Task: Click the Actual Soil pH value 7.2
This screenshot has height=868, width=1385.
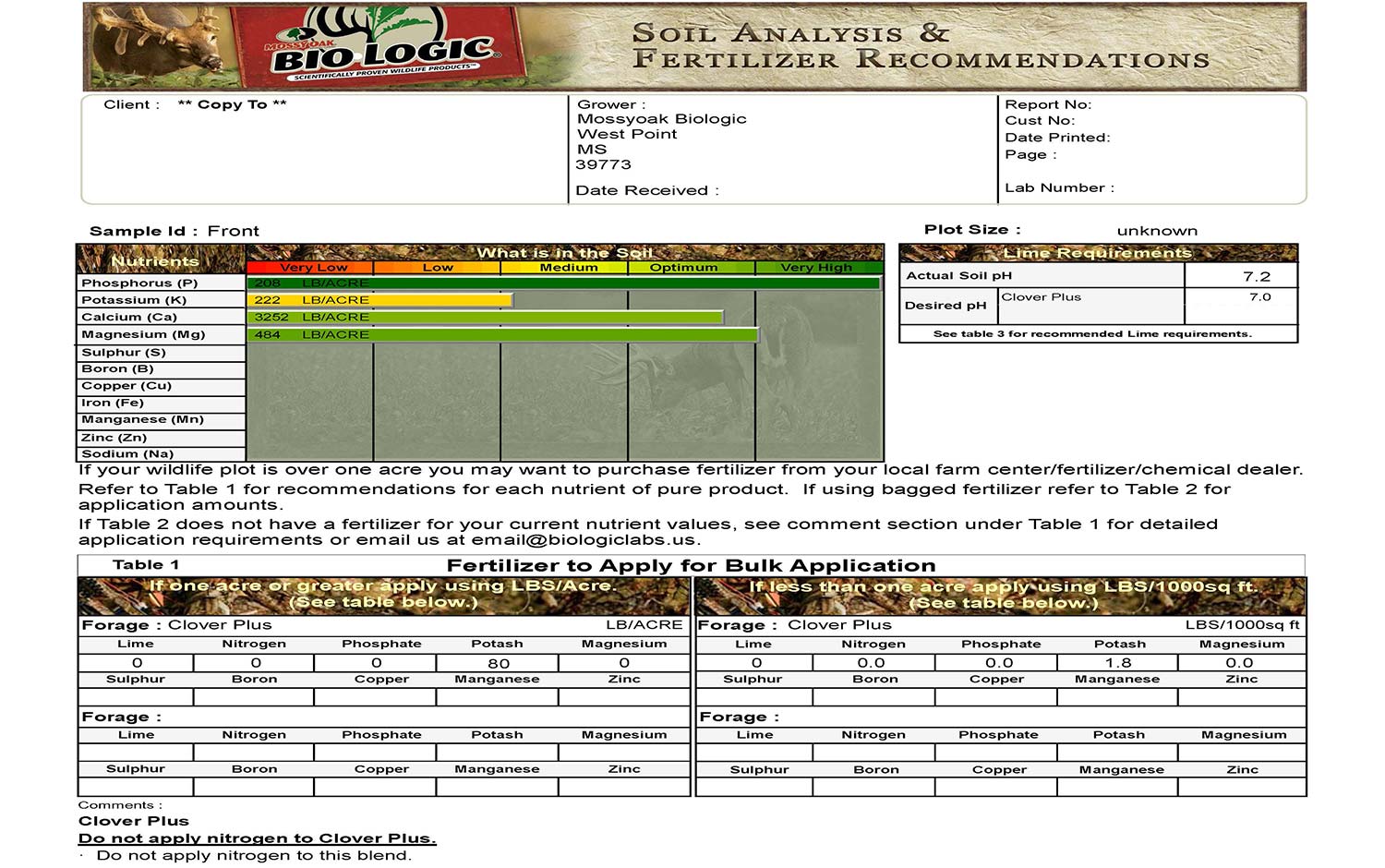Action: 1256,276
